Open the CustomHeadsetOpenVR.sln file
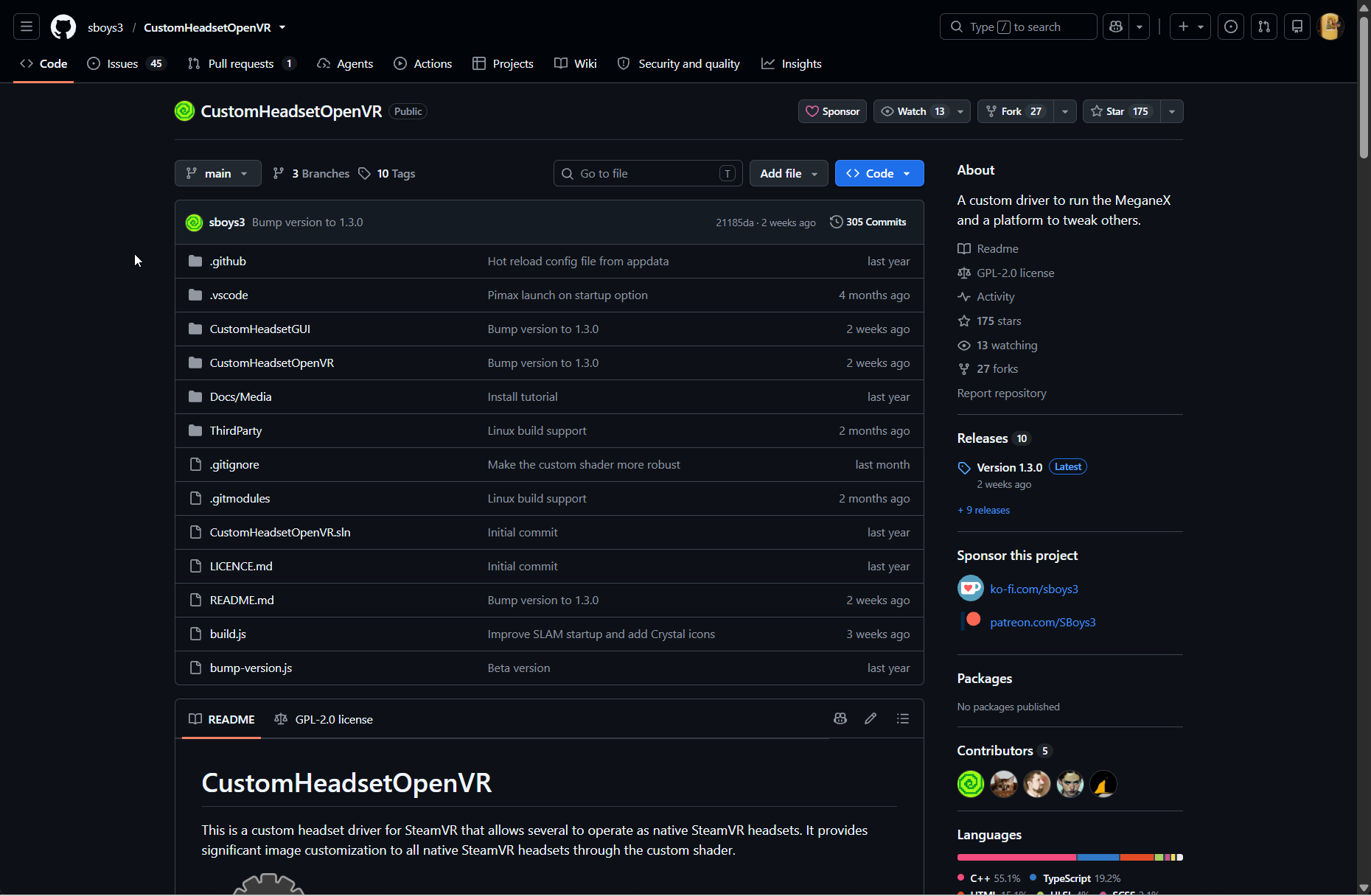 click(x=280, y=533)
